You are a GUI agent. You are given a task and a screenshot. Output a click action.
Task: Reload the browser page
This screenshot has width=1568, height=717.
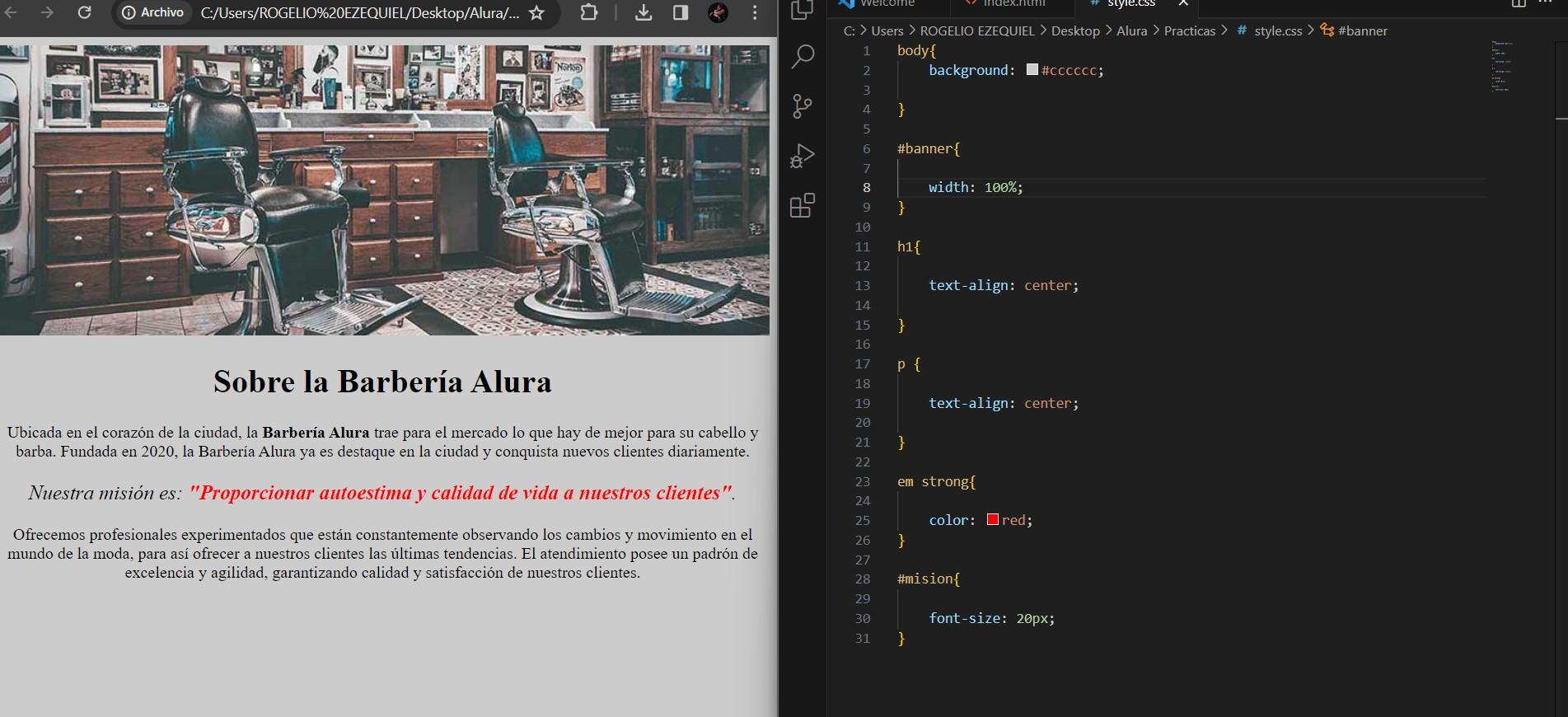click(84, 12)
